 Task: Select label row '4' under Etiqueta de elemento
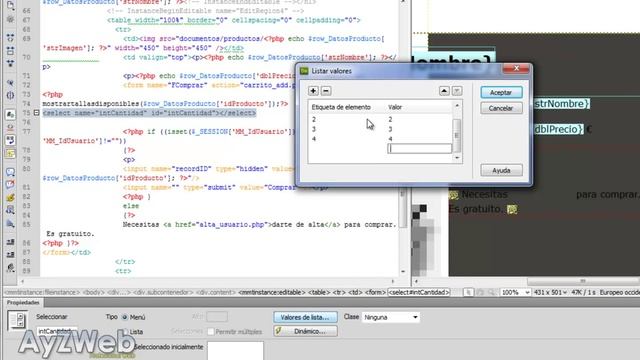point(313,139)
